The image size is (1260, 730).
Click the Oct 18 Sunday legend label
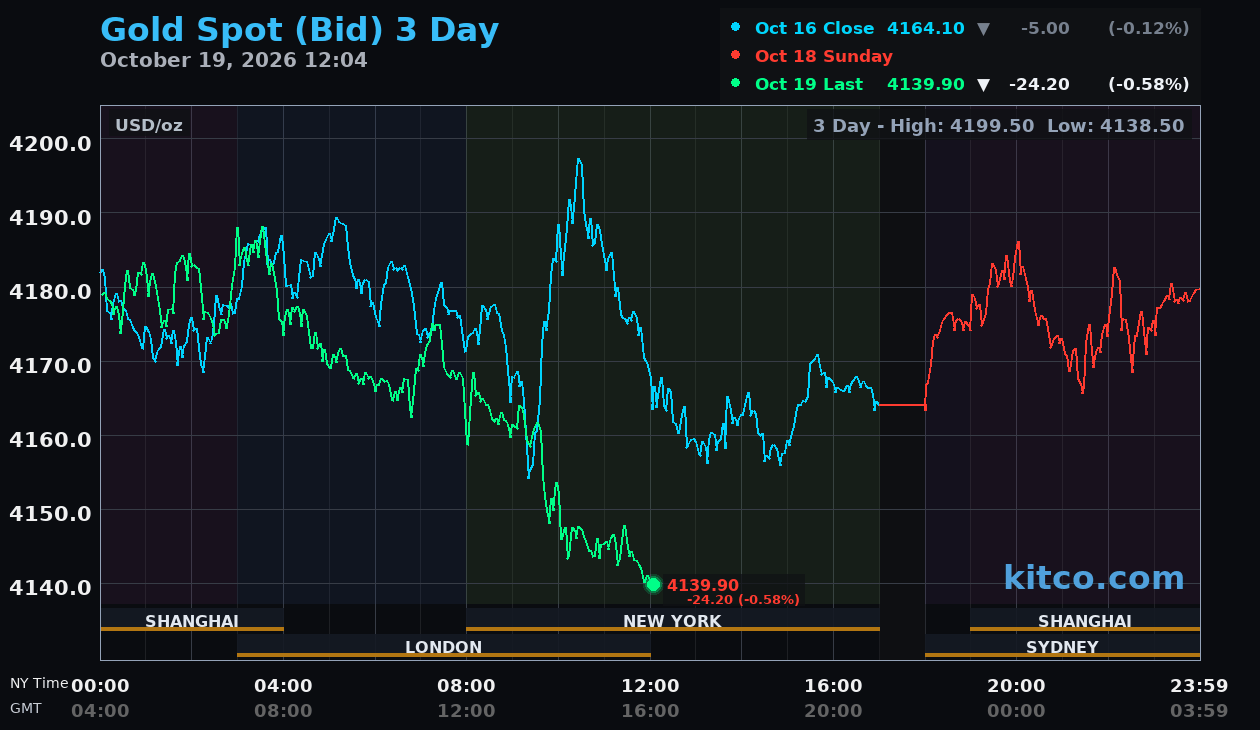tap(824, 56)
